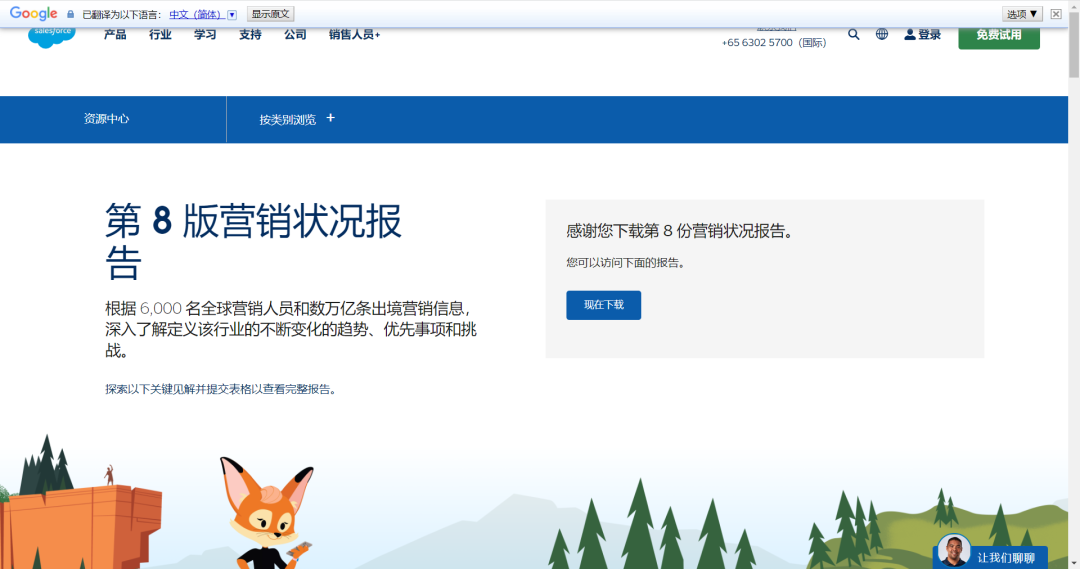
Task: Click the fox mascot illustration
Action: point(268,513)
